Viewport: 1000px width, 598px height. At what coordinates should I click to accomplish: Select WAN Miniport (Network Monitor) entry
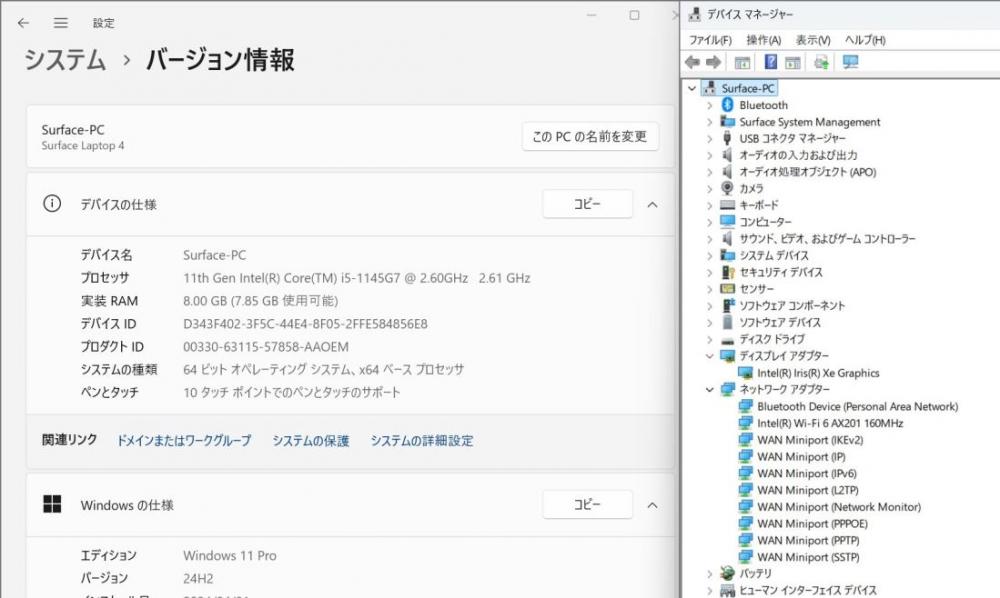point(839,507)
